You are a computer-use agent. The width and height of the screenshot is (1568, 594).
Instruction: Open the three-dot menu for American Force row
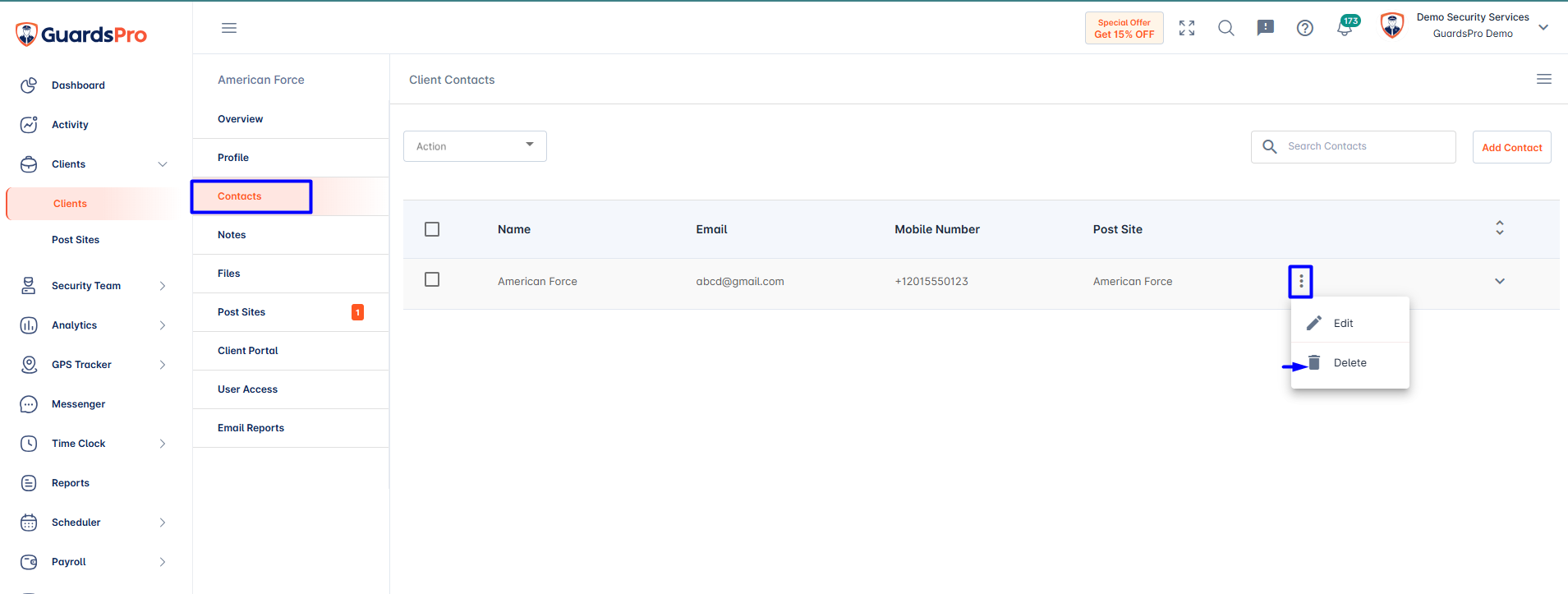tap(1301, 282)
